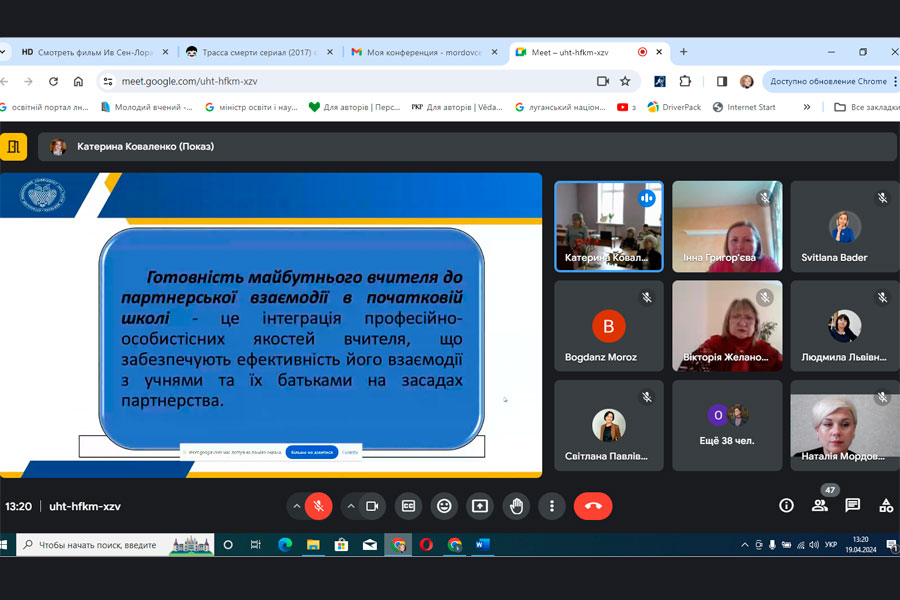Click the forward navigation arrow
900x600 pixels.
pos(28,82)
